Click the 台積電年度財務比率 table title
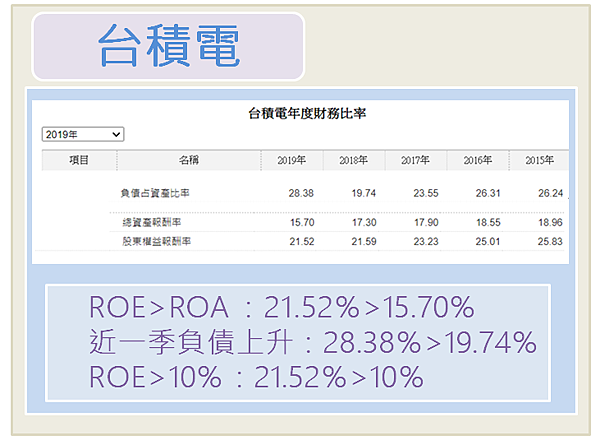The image size is (600, 440). 307,113
